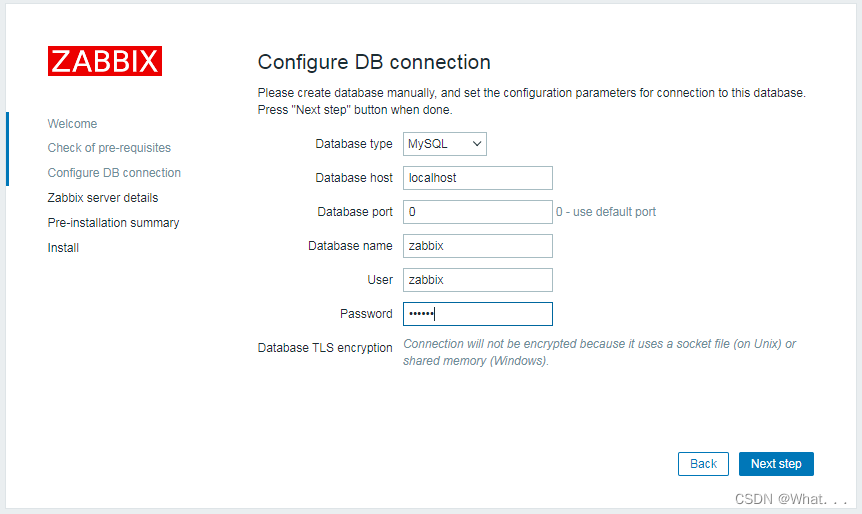
Task: Click the Next step button
Action: 776,464
